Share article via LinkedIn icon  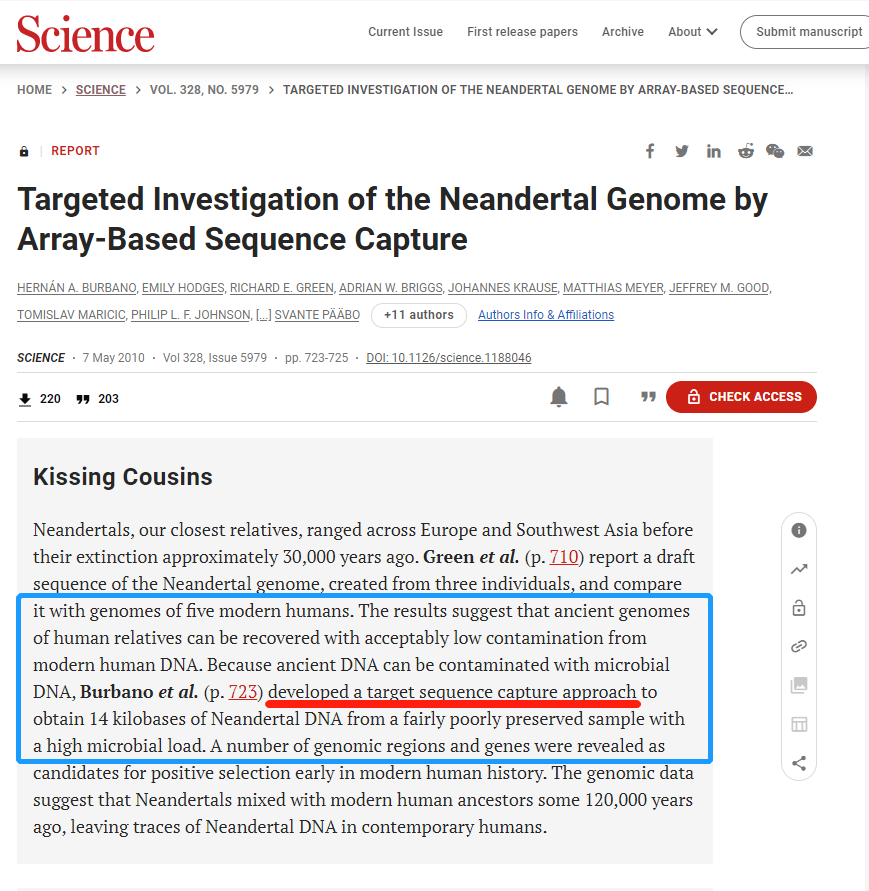714,151
